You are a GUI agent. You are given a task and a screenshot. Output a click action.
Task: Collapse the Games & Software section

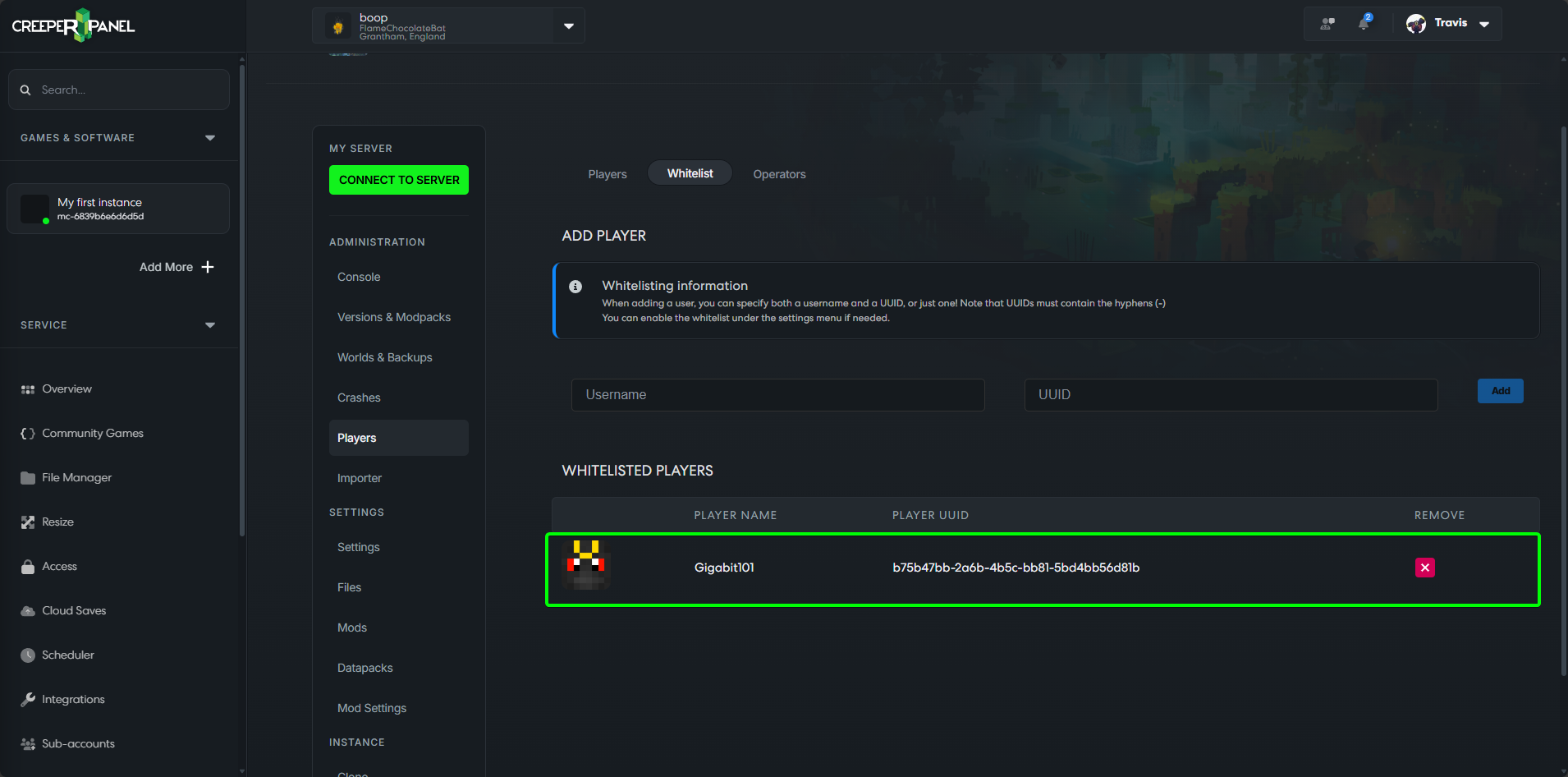coord(209,137)
